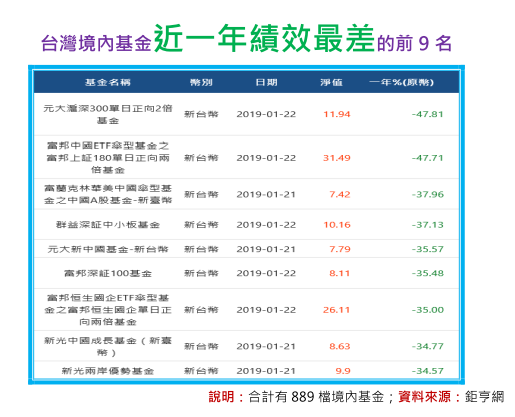Click net value 8.63
515x417 pixels.
340,346
